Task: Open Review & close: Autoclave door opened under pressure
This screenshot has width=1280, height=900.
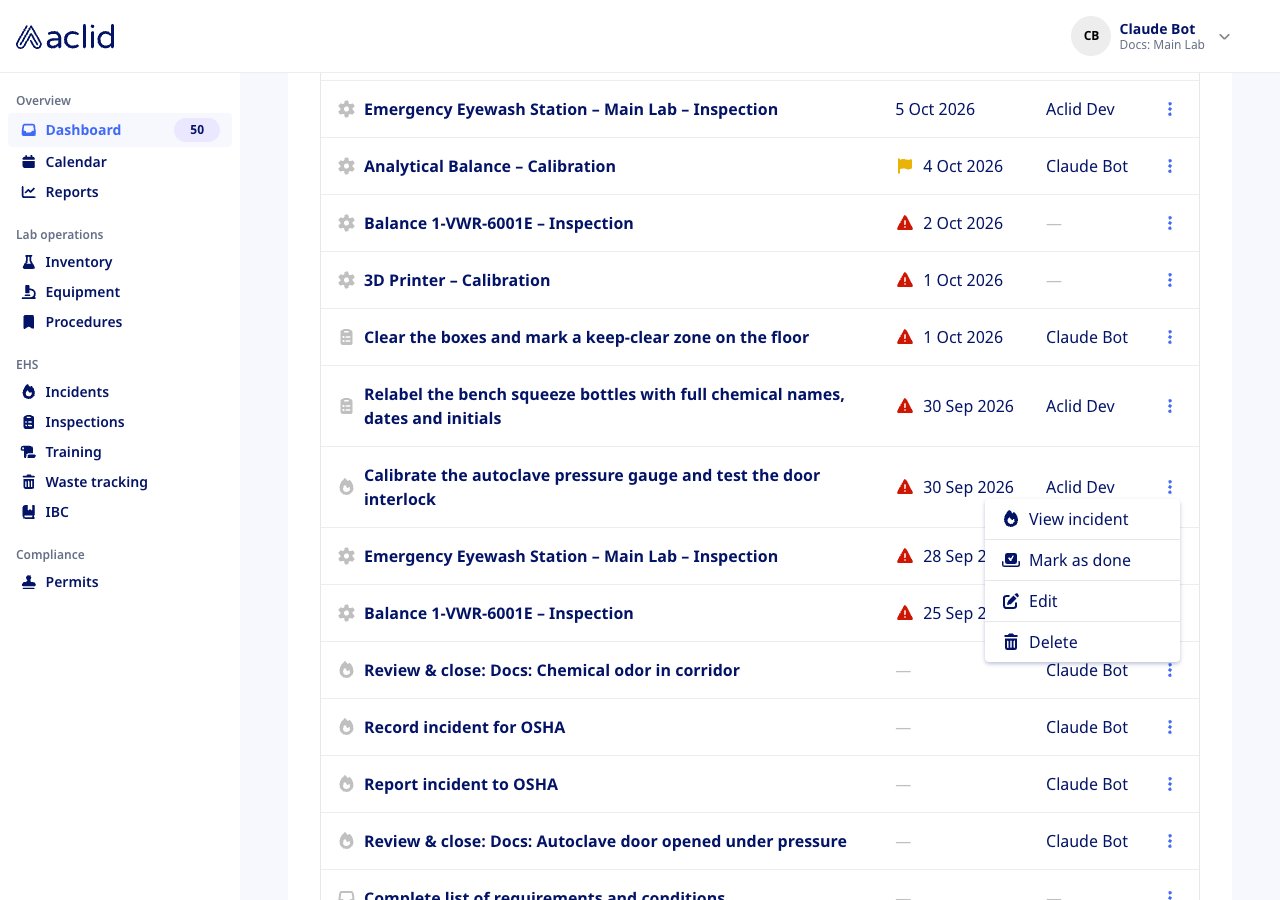Action: [605, 841]
